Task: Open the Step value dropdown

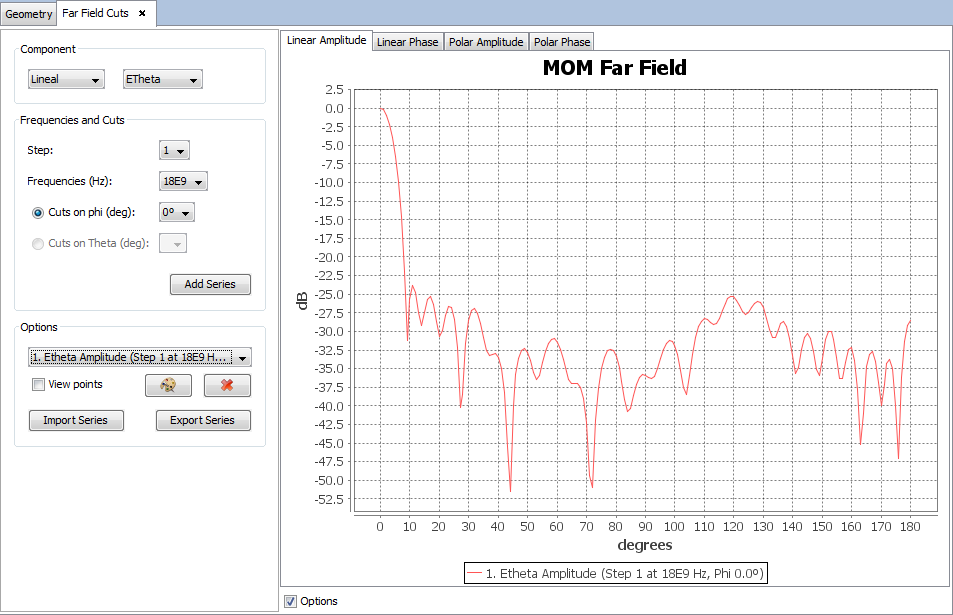Action: pyautogui.click(x=175, y=151)
